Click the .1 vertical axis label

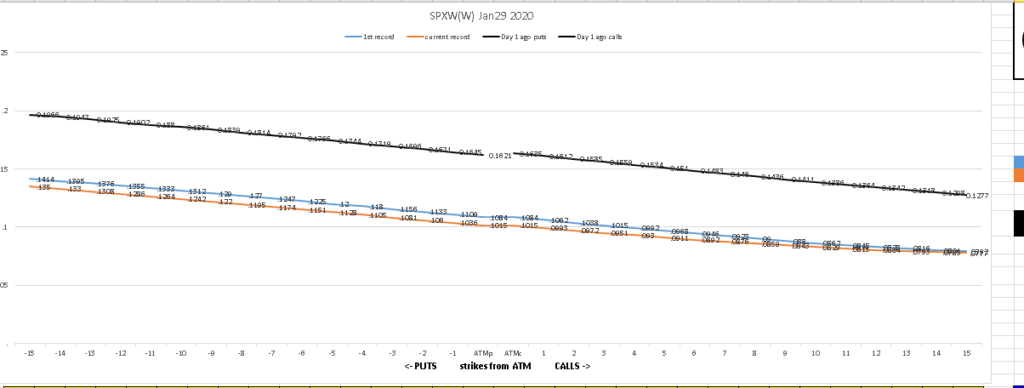[4, 227]
